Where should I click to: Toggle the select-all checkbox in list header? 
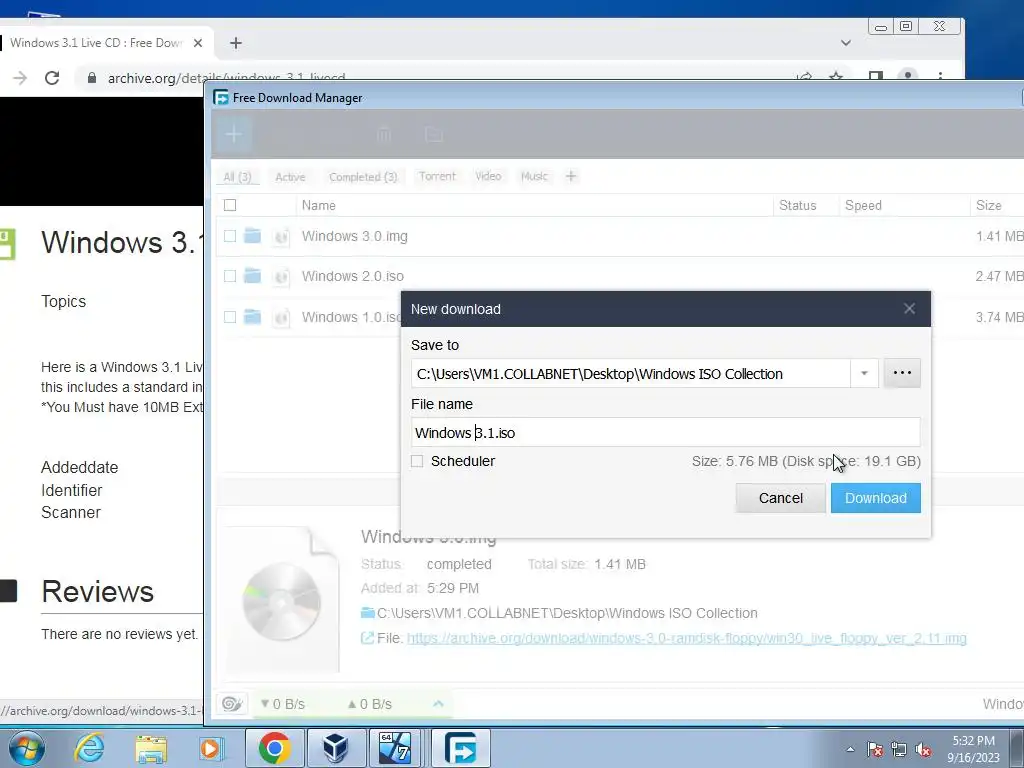coord(230,205)
